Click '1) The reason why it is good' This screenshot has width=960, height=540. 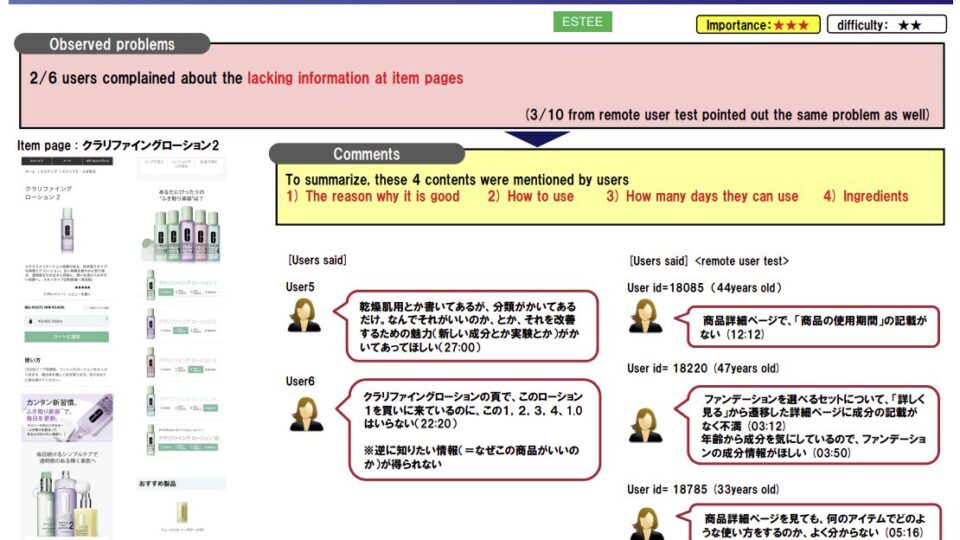pyautogui.click(x=373, y=197)
